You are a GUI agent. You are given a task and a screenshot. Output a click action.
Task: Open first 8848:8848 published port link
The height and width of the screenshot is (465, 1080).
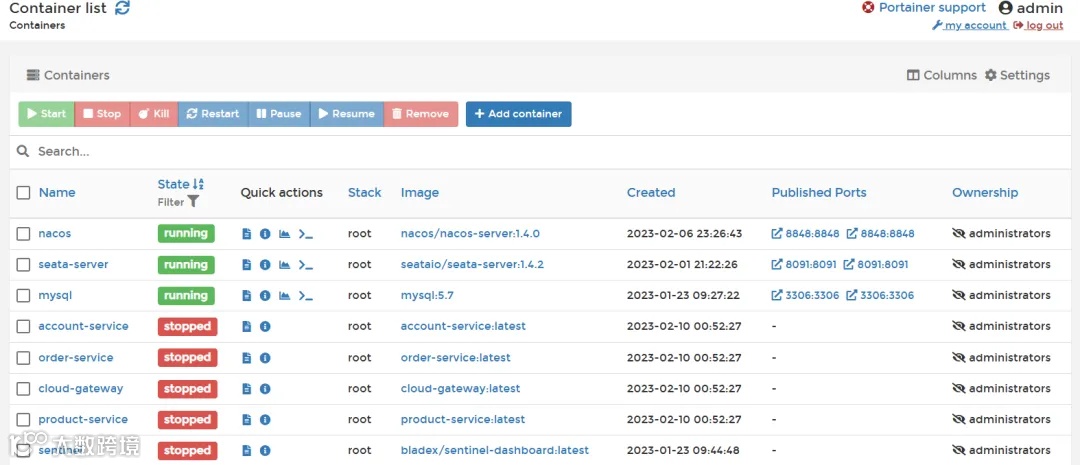(x=805, y=234)
